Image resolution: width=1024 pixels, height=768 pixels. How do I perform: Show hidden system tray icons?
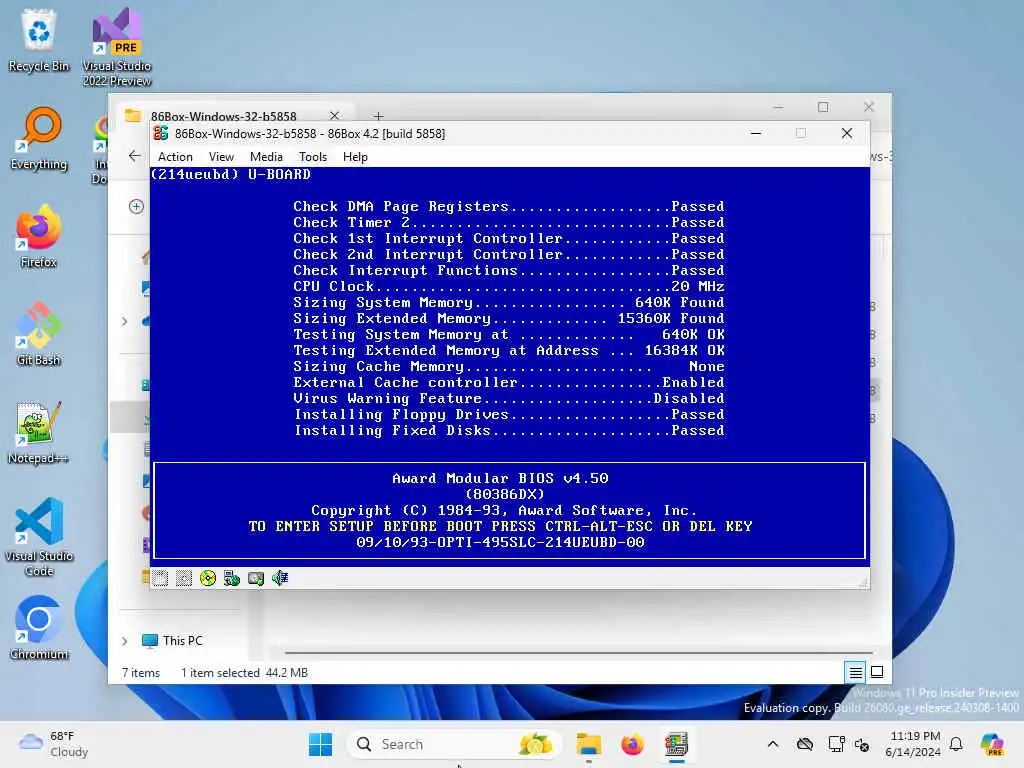click(x=773, y=744)
